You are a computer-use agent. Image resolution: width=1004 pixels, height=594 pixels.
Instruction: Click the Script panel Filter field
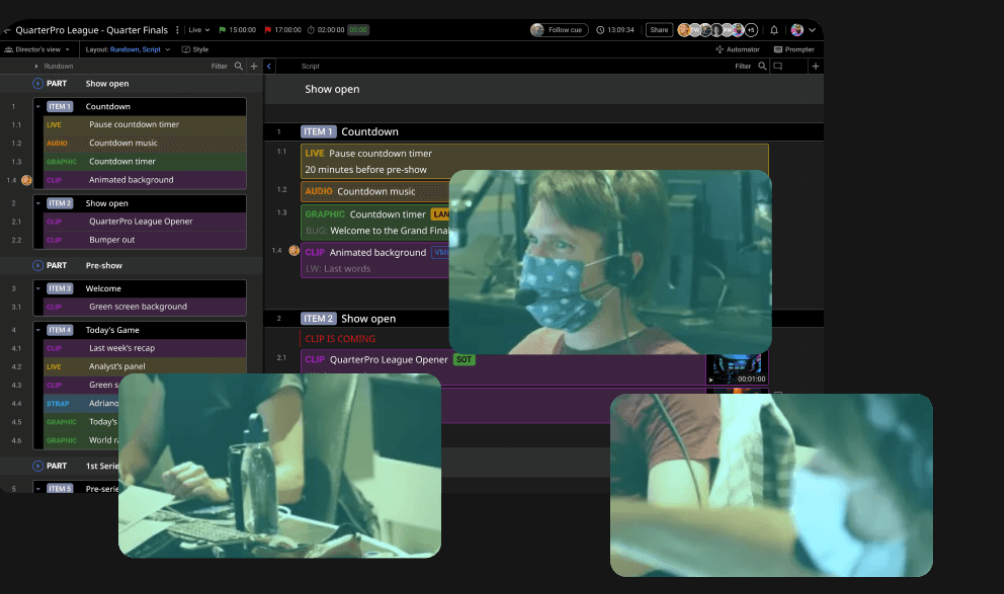(743, 66)
